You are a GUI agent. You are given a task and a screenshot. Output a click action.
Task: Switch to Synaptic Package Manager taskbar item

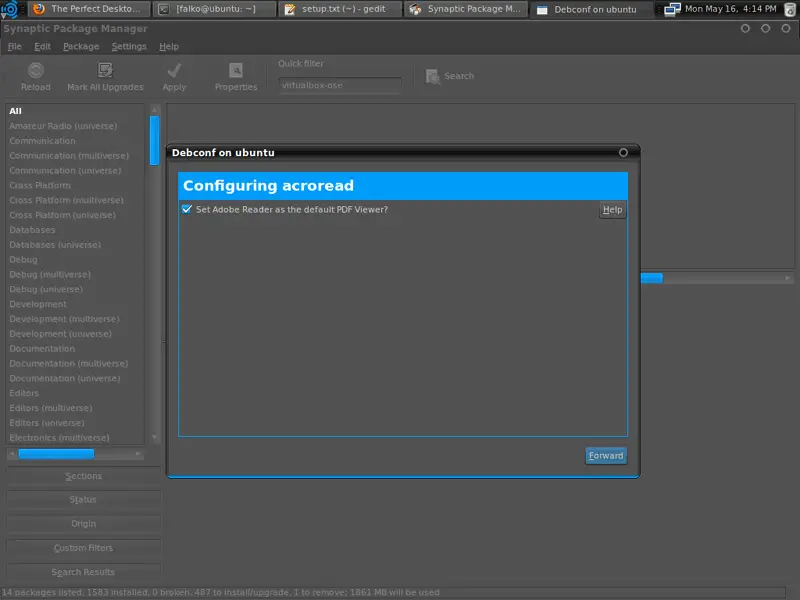[x=466, y=9]
